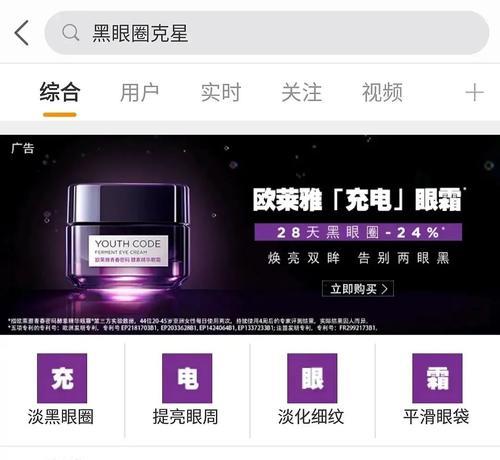Open the 淡黑眼圈 link

61,417
